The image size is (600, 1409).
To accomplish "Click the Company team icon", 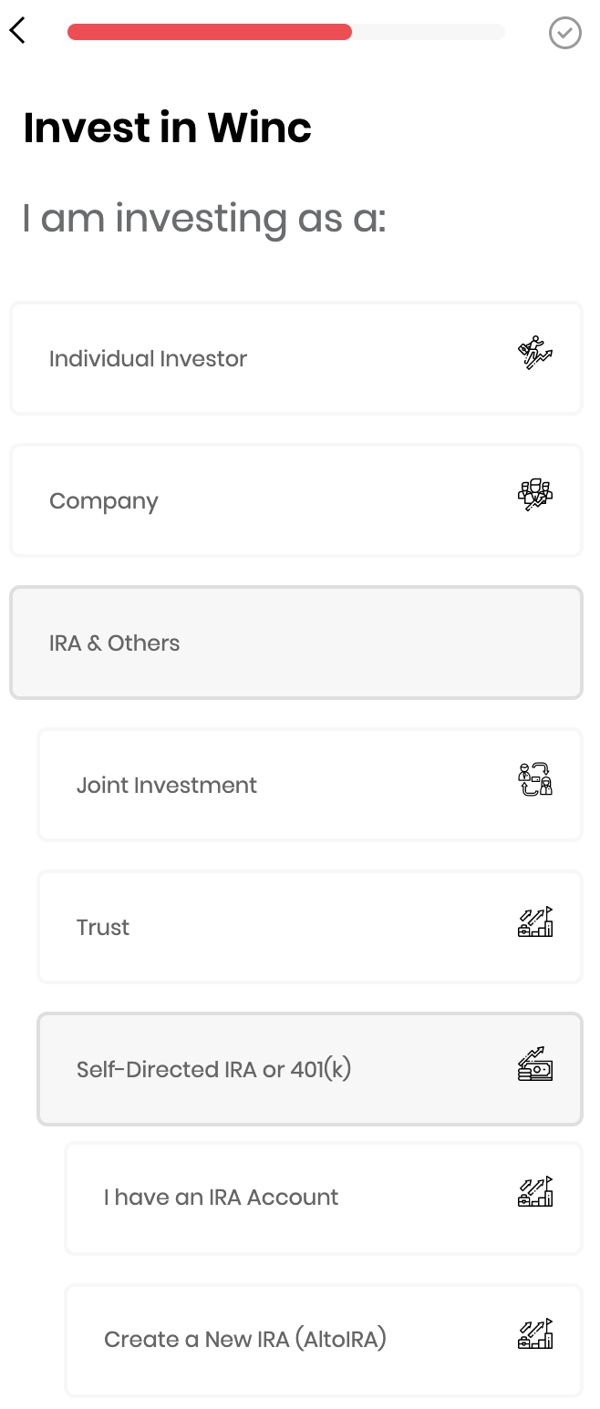I will [535, 495].
